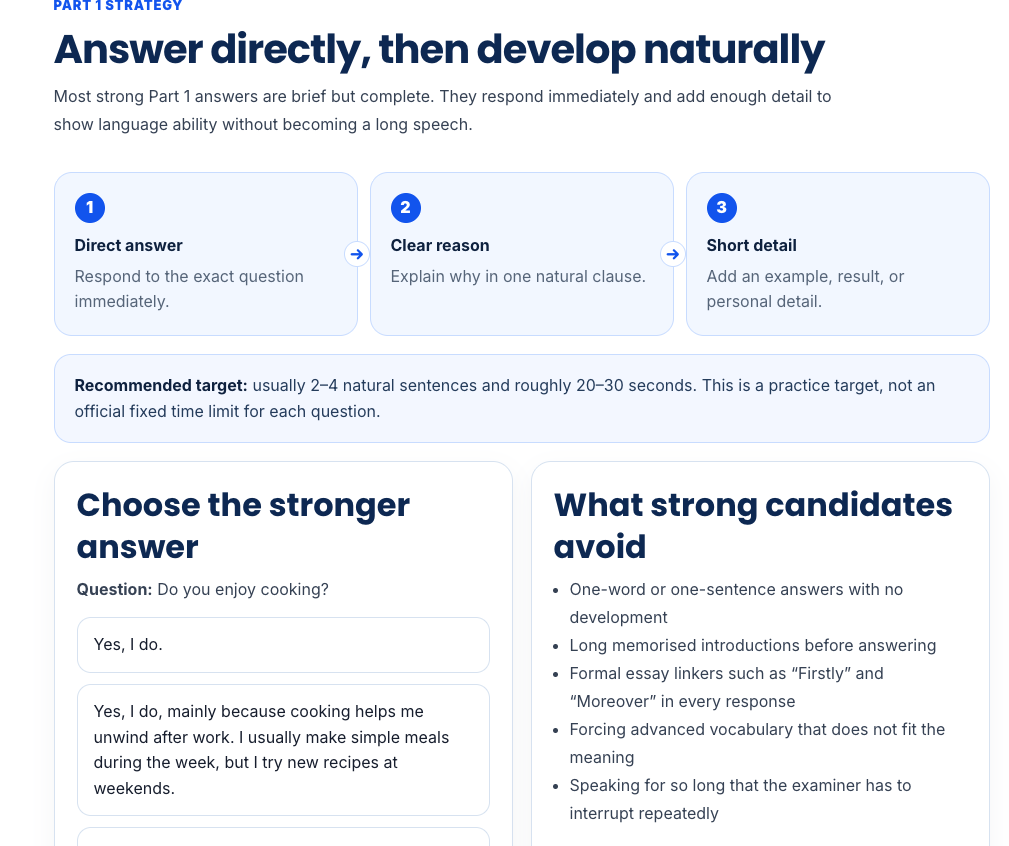Click the bullet about long memorised introductions
The height and width of the screenshot is (846, 1009).
pos(752,645)
